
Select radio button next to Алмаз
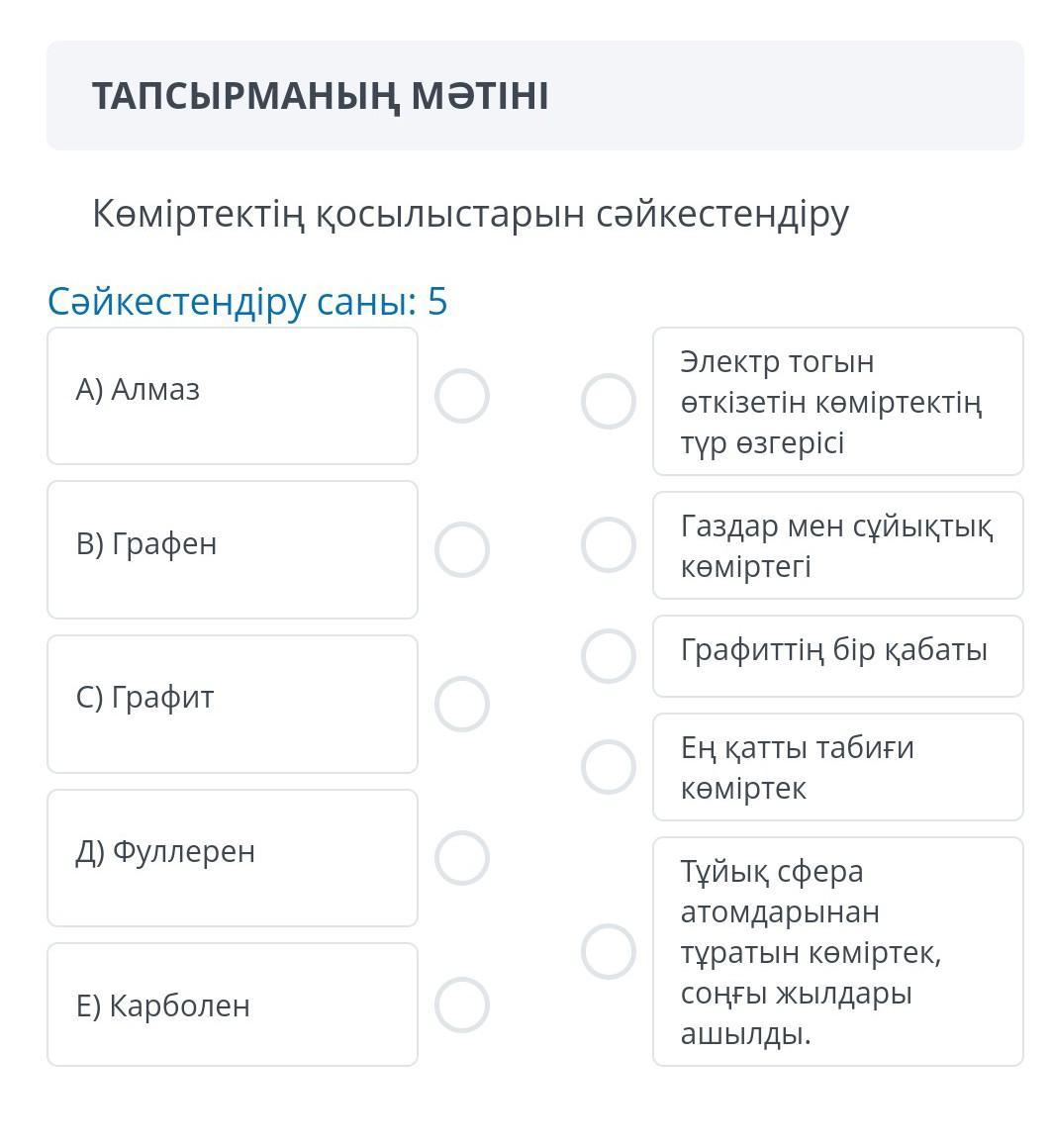pos(462,396)
